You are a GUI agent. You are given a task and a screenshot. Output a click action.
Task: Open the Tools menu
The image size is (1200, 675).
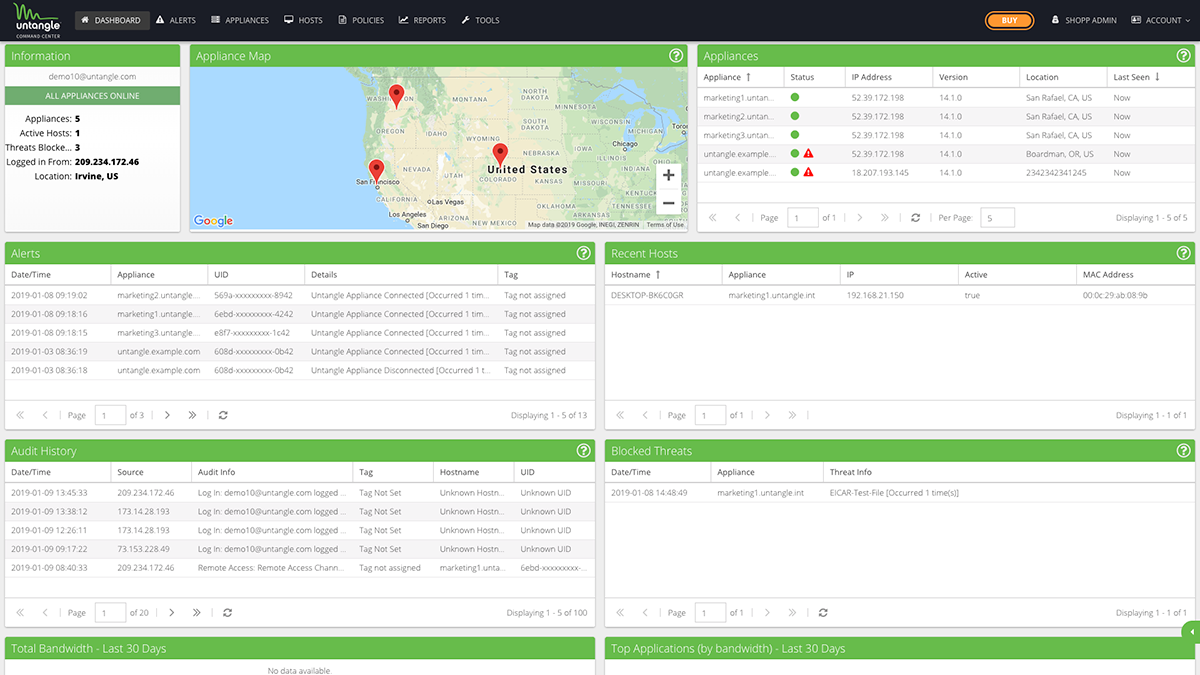[x=480, y=20]
